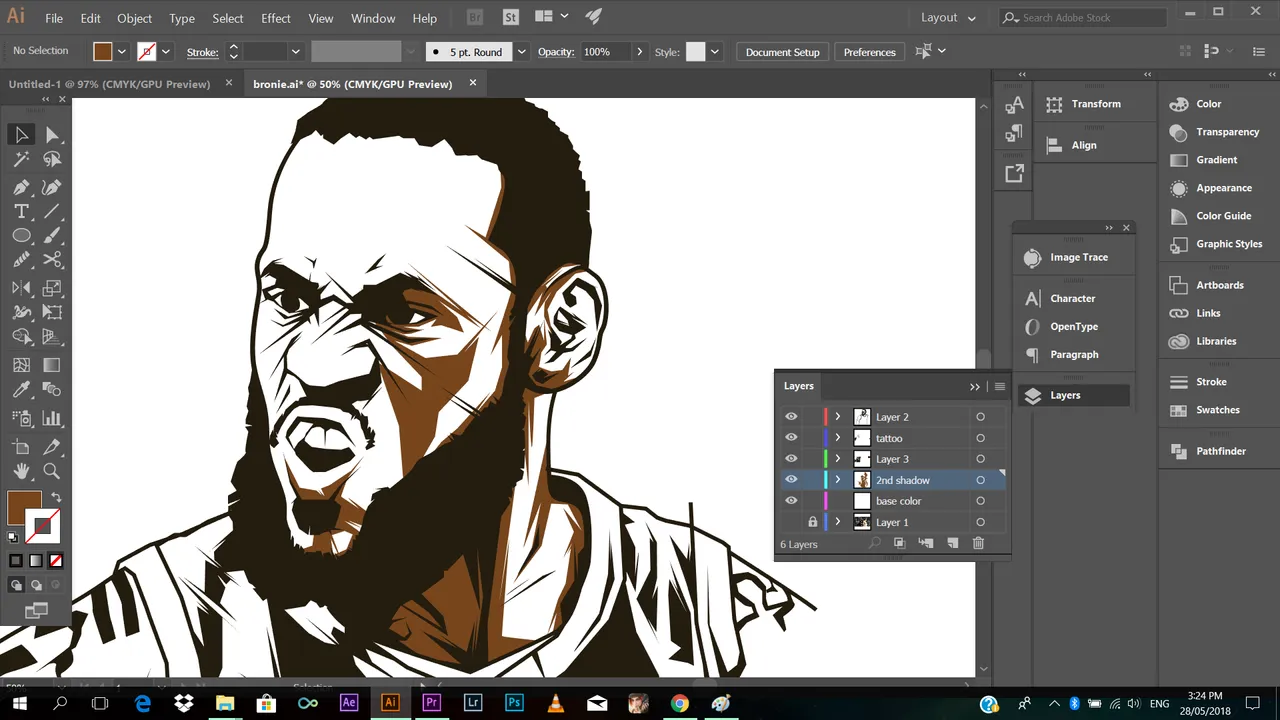Open the Swatches panel
This screenshot has height=720, width=1280.
point(1219,410)
